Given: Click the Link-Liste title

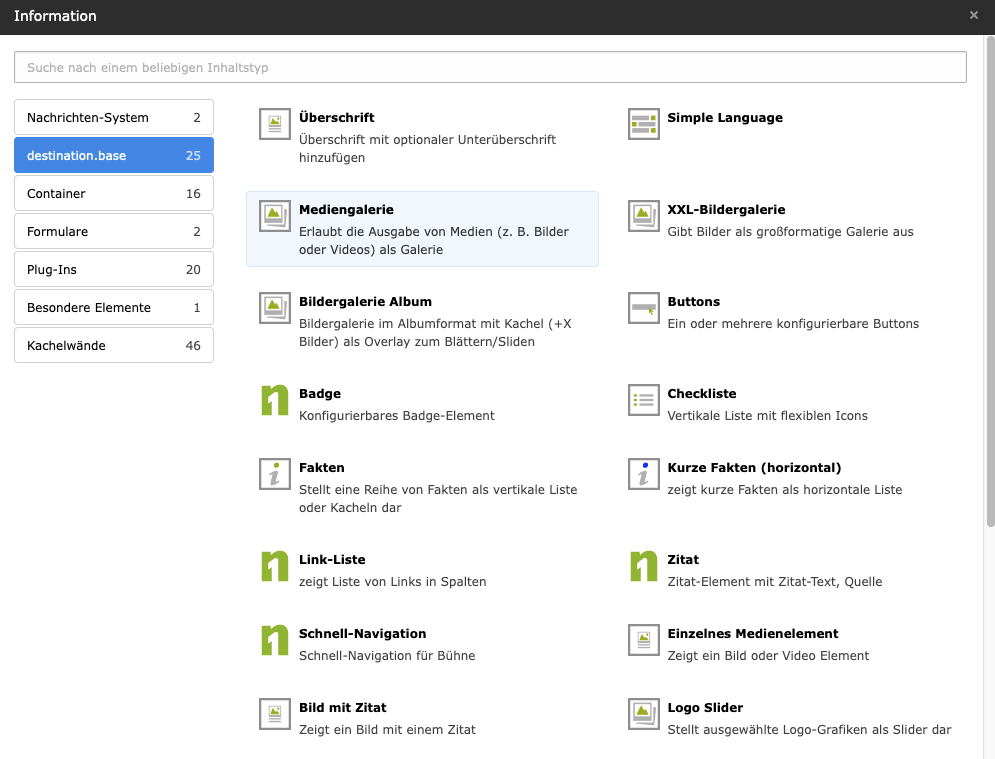Looking at the screenshot, I should [332, 560].
